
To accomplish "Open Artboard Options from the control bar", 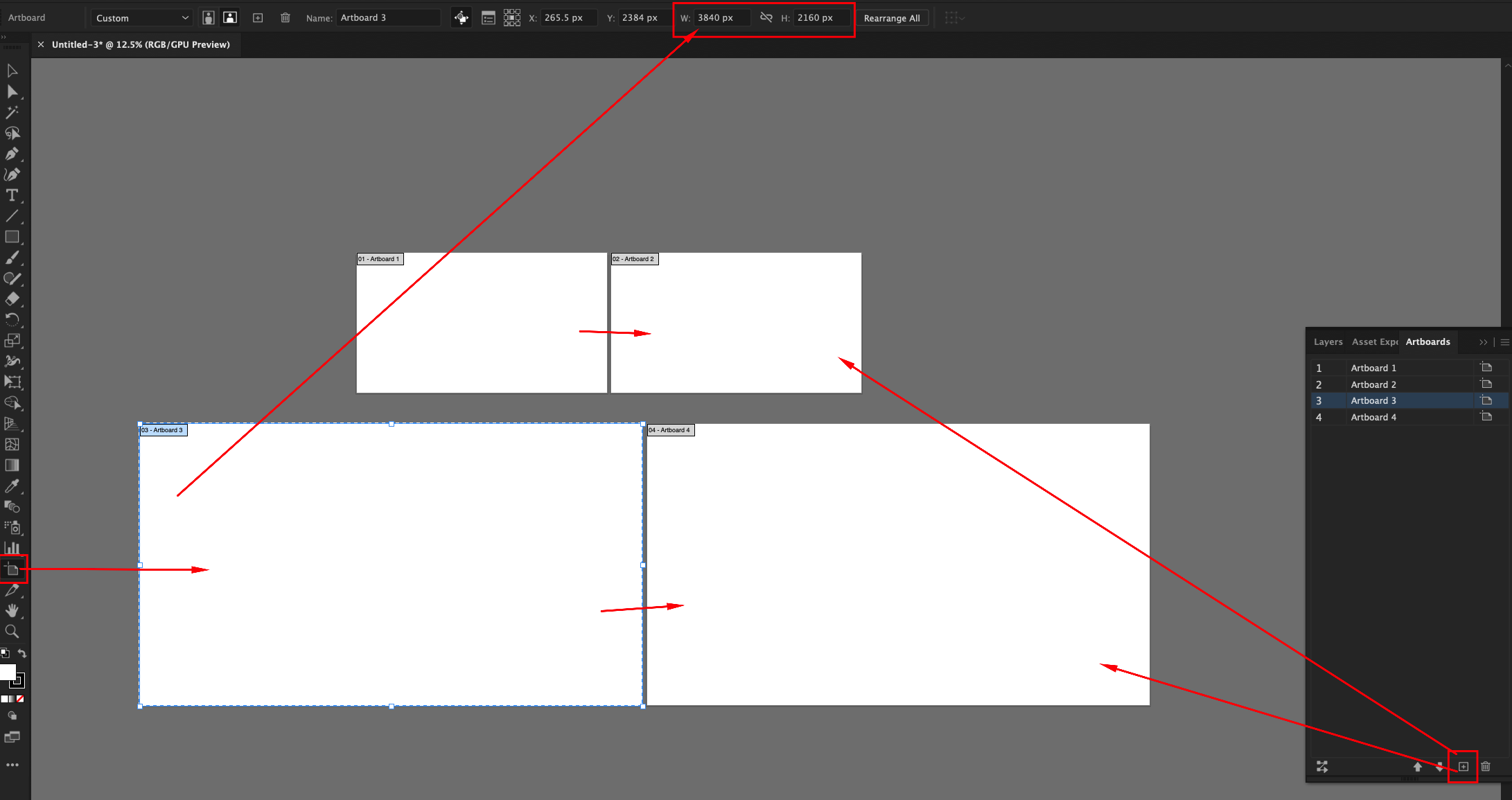I will coord(489,17).
